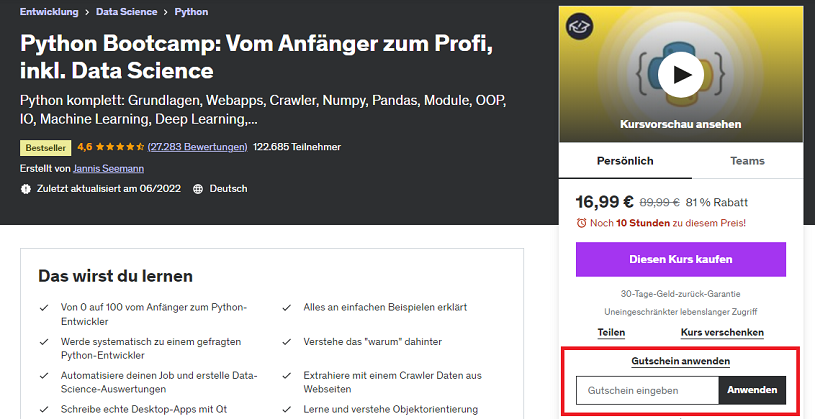Viewport: 815px width, 419px height.
Task: Click the Anwenden coupon button
Action: tap(752, 390)
